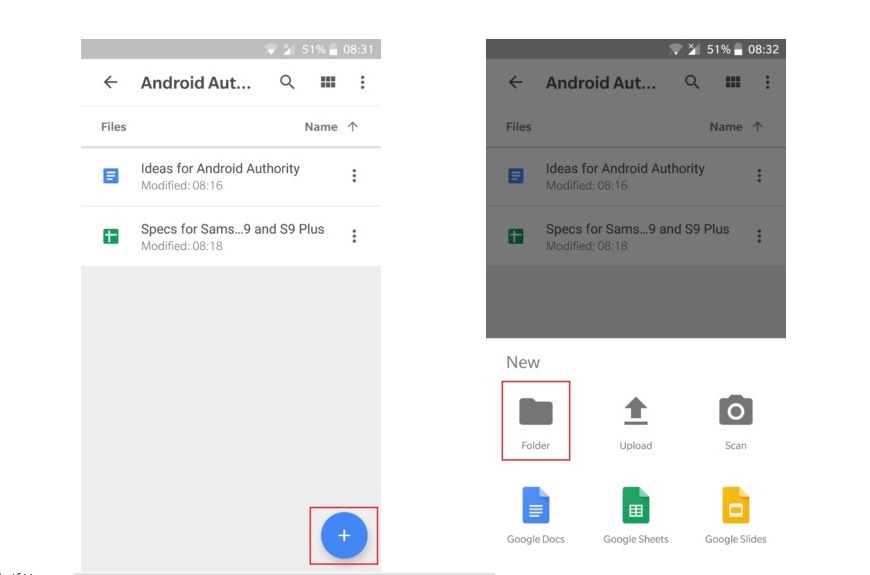Tap Name sort label in right phone
Screen dimensions: 870x575
726,127
